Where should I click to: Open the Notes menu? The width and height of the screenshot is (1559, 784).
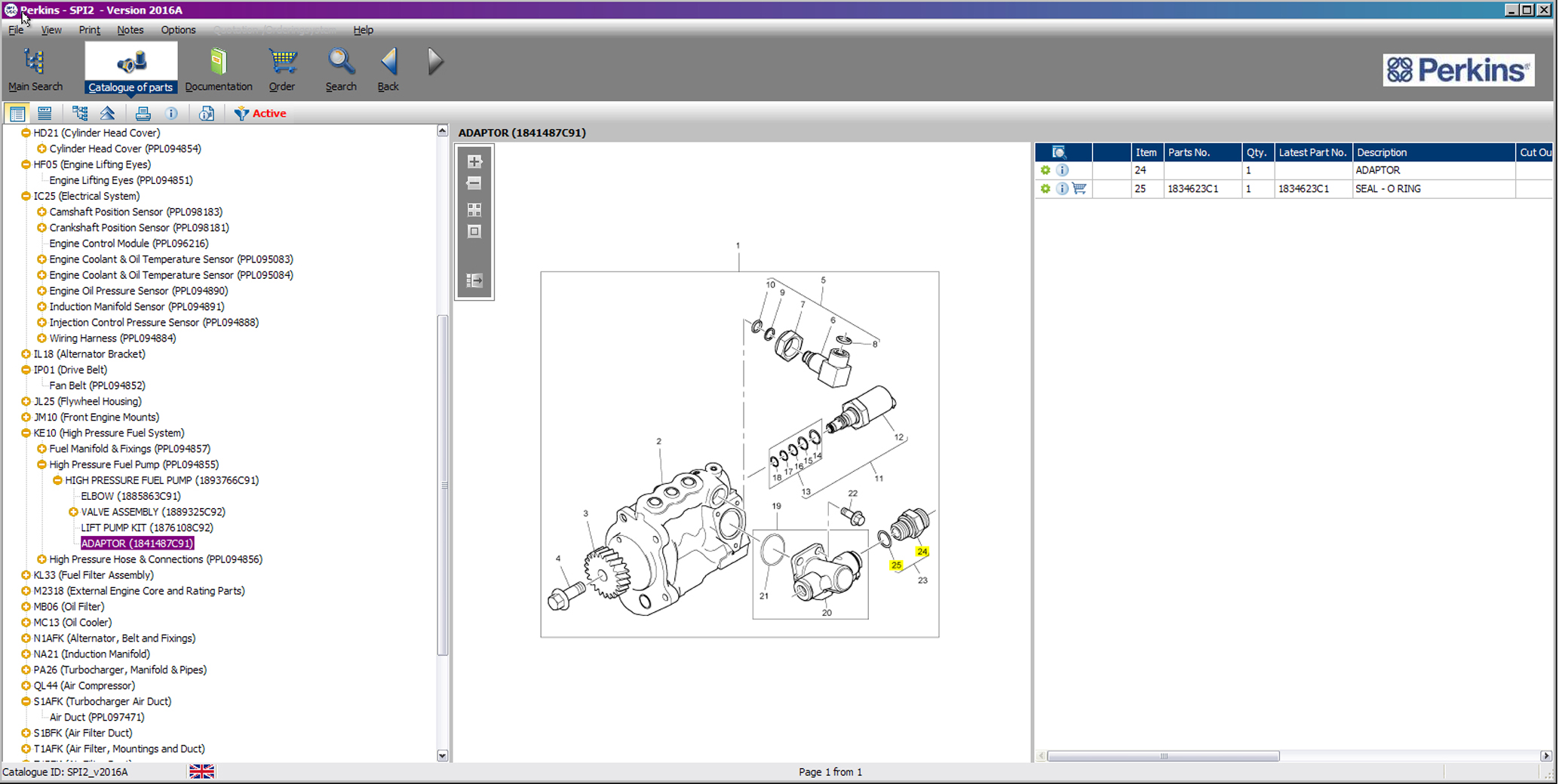click(130, 30)
